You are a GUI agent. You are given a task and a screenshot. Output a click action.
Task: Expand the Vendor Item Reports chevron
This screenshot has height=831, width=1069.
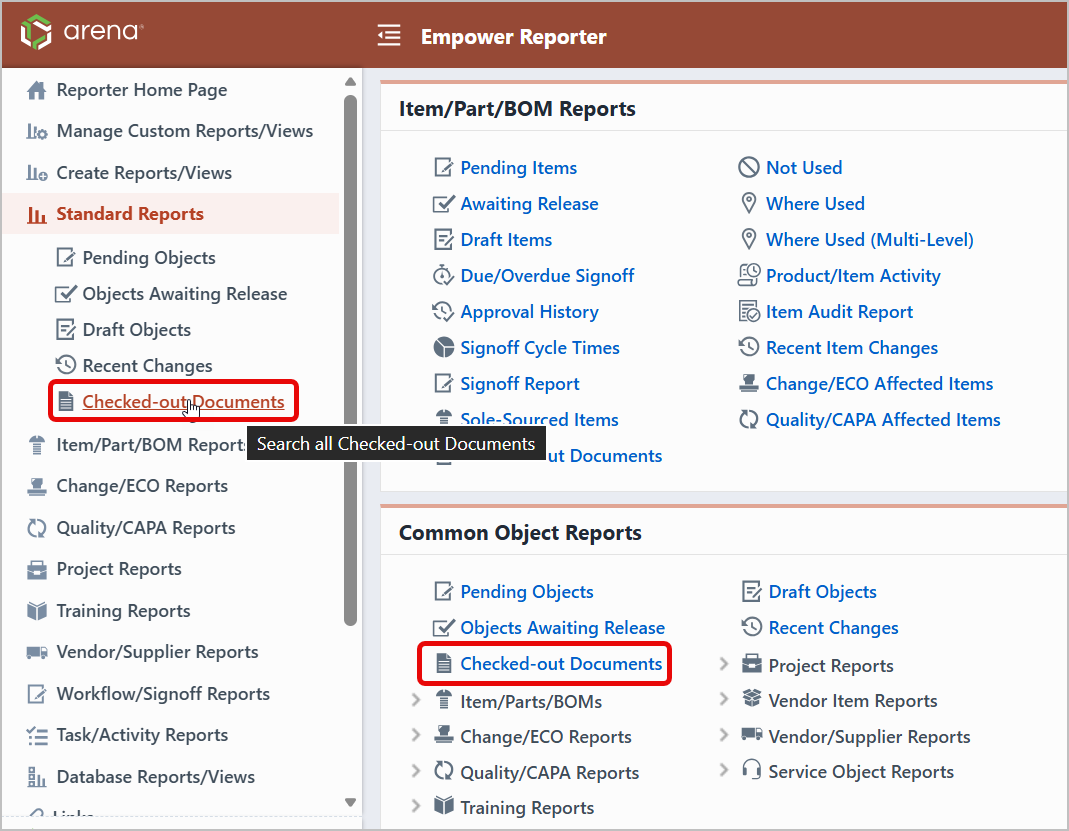724,699
